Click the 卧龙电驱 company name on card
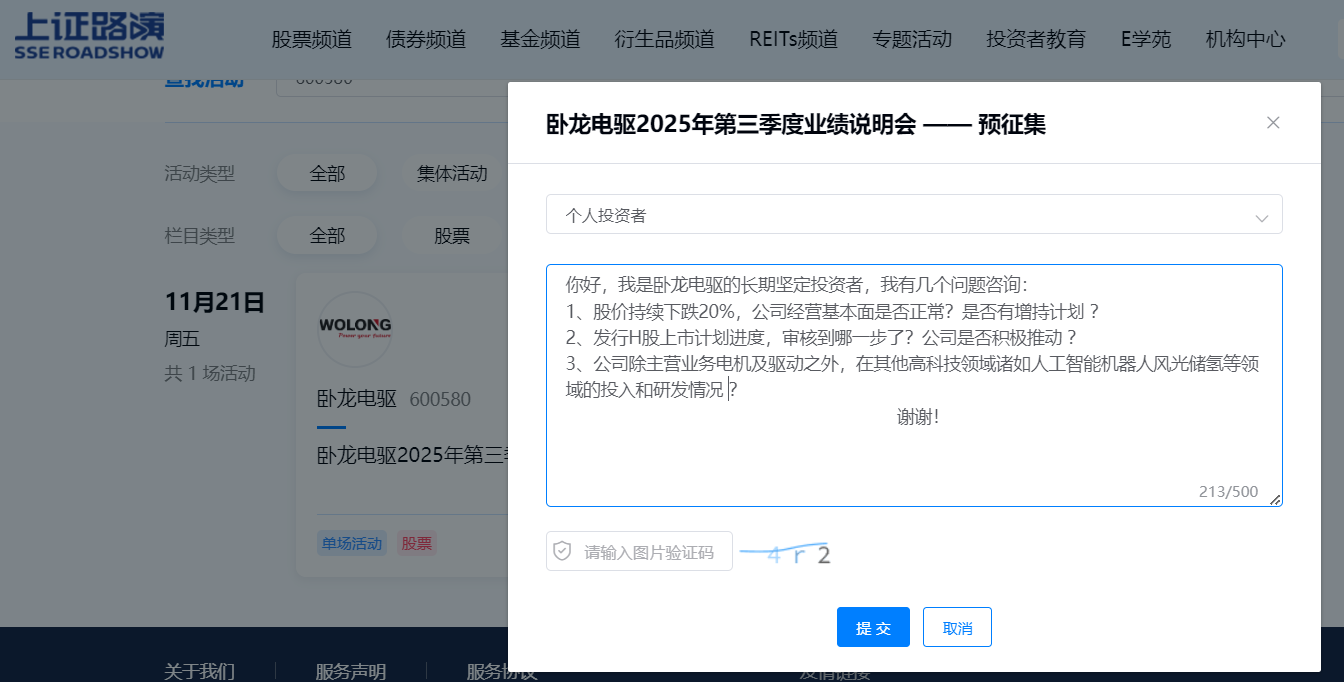 (357, 399)
